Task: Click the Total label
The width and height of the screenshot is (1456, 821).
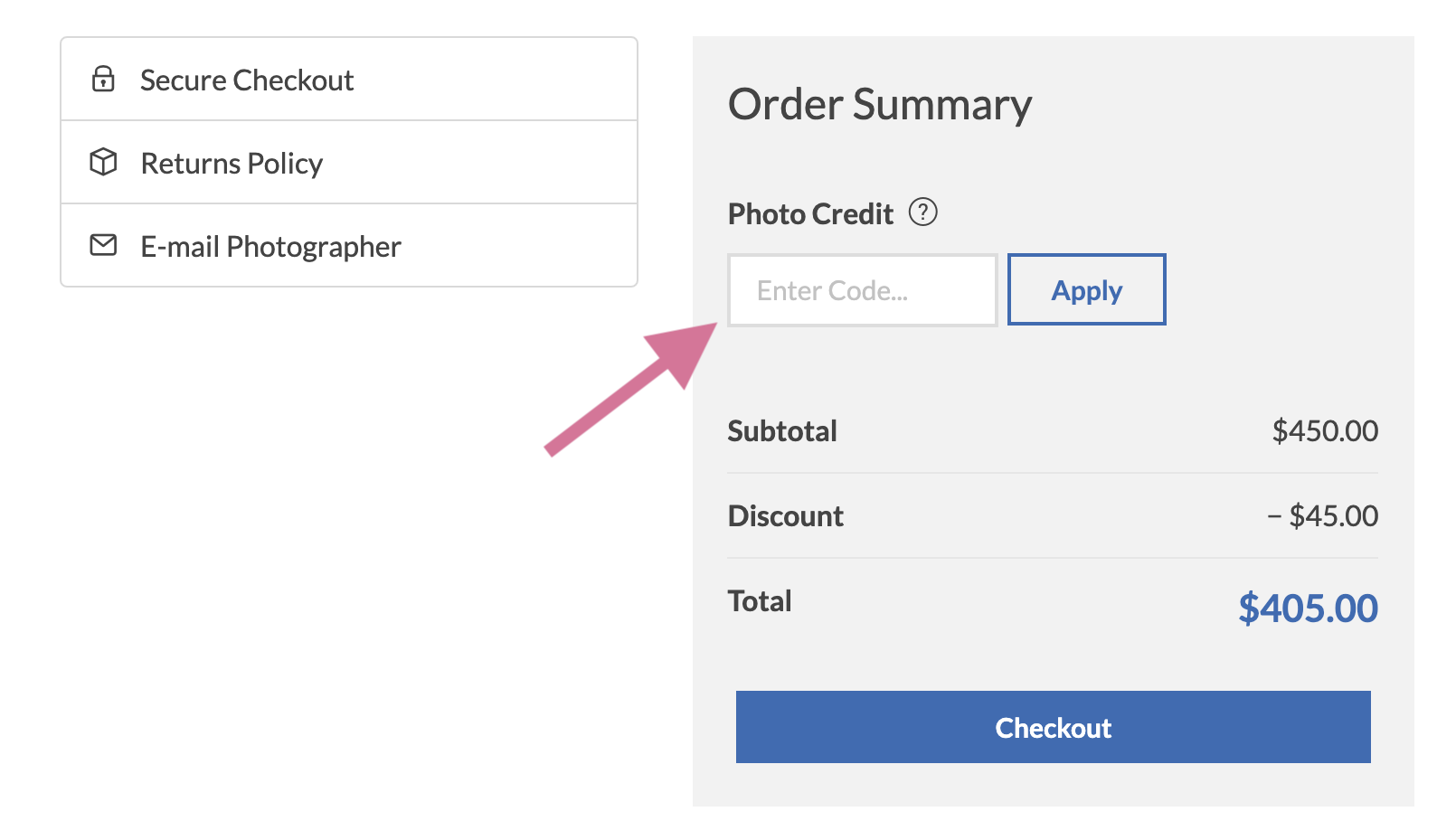Action: coord(760,601)
